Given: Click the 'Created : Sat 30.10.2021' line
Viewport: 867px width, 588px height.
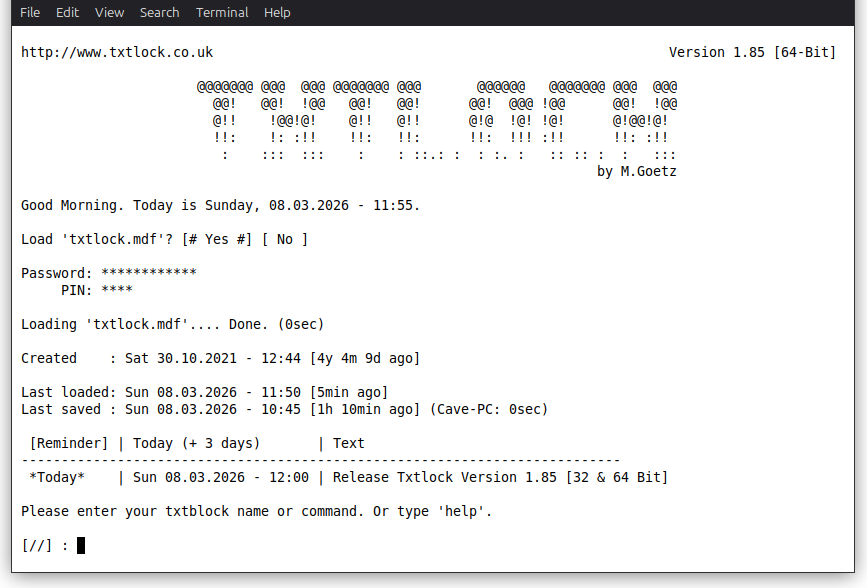Looking at the screenshot, I should [221, 358].
